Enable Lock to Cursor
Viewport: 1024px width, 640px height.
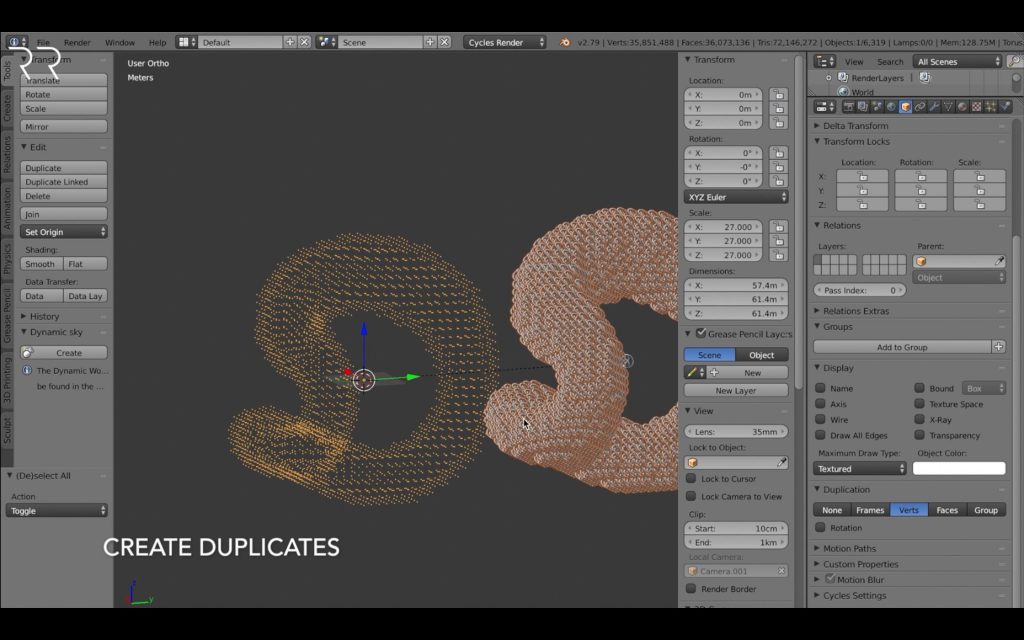691,478
